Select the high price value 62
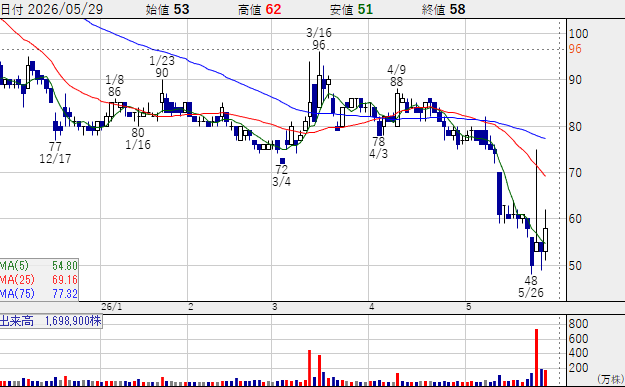This screenshot has width=625, height=387. click(x=273, y=9)
